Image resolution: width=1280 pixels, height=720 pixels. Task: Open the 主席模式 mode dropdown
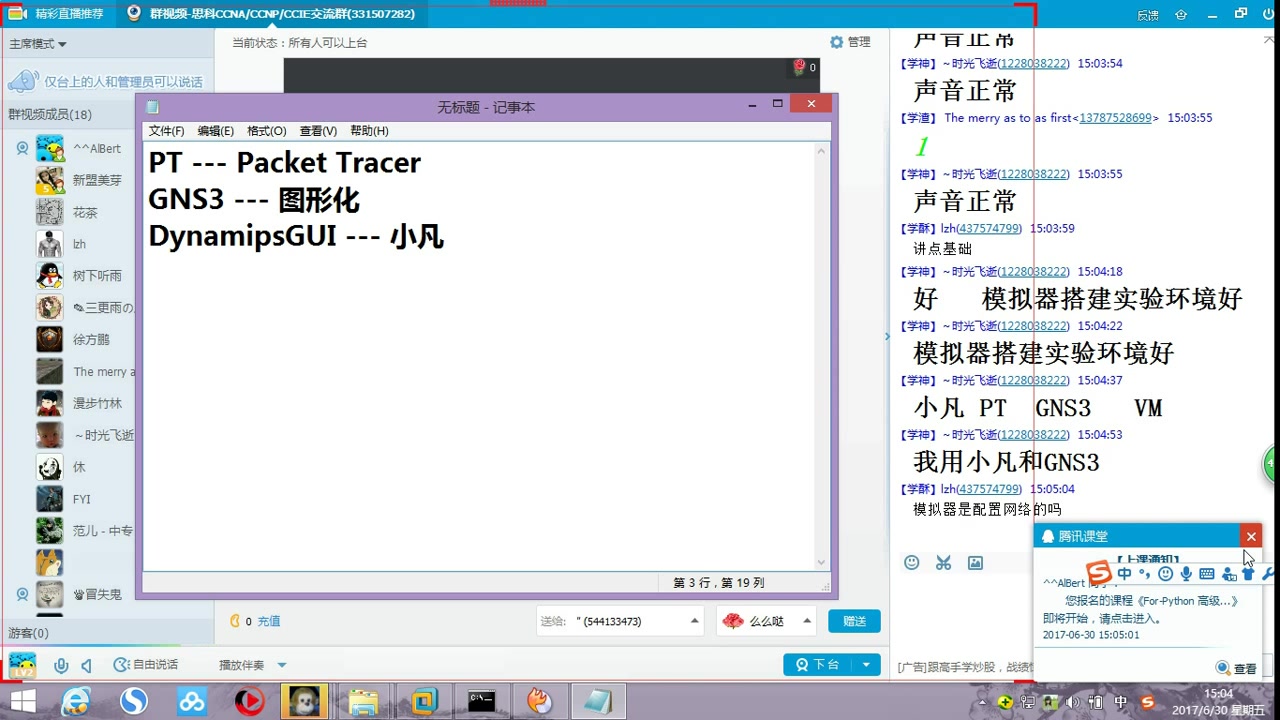tap(38, 44)
